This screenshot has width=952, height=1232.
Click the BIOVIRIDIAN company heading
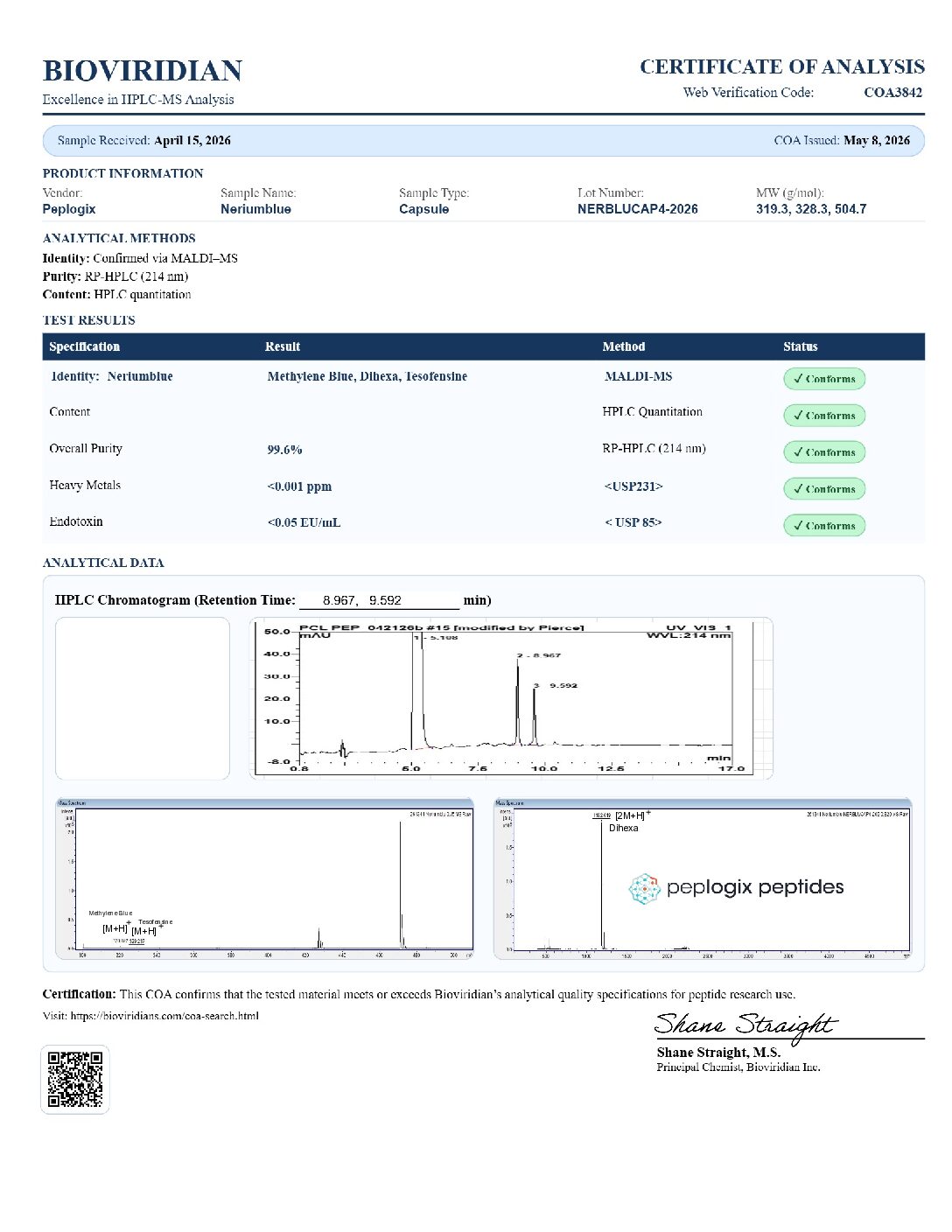(x=143, y=71)
